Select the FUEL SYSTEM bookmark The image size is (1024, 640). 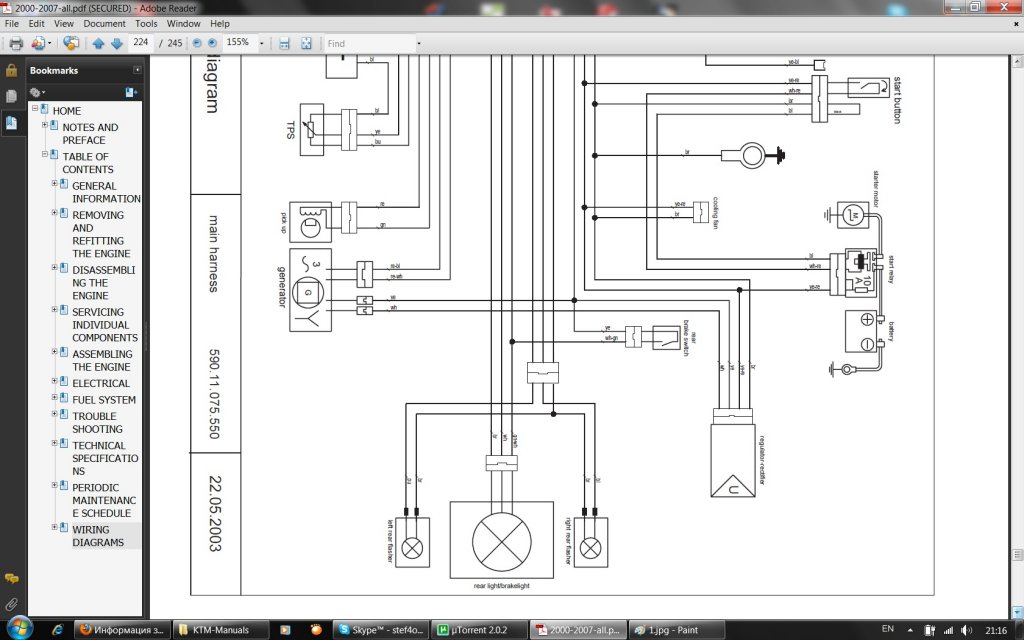[x=104, y=400]
